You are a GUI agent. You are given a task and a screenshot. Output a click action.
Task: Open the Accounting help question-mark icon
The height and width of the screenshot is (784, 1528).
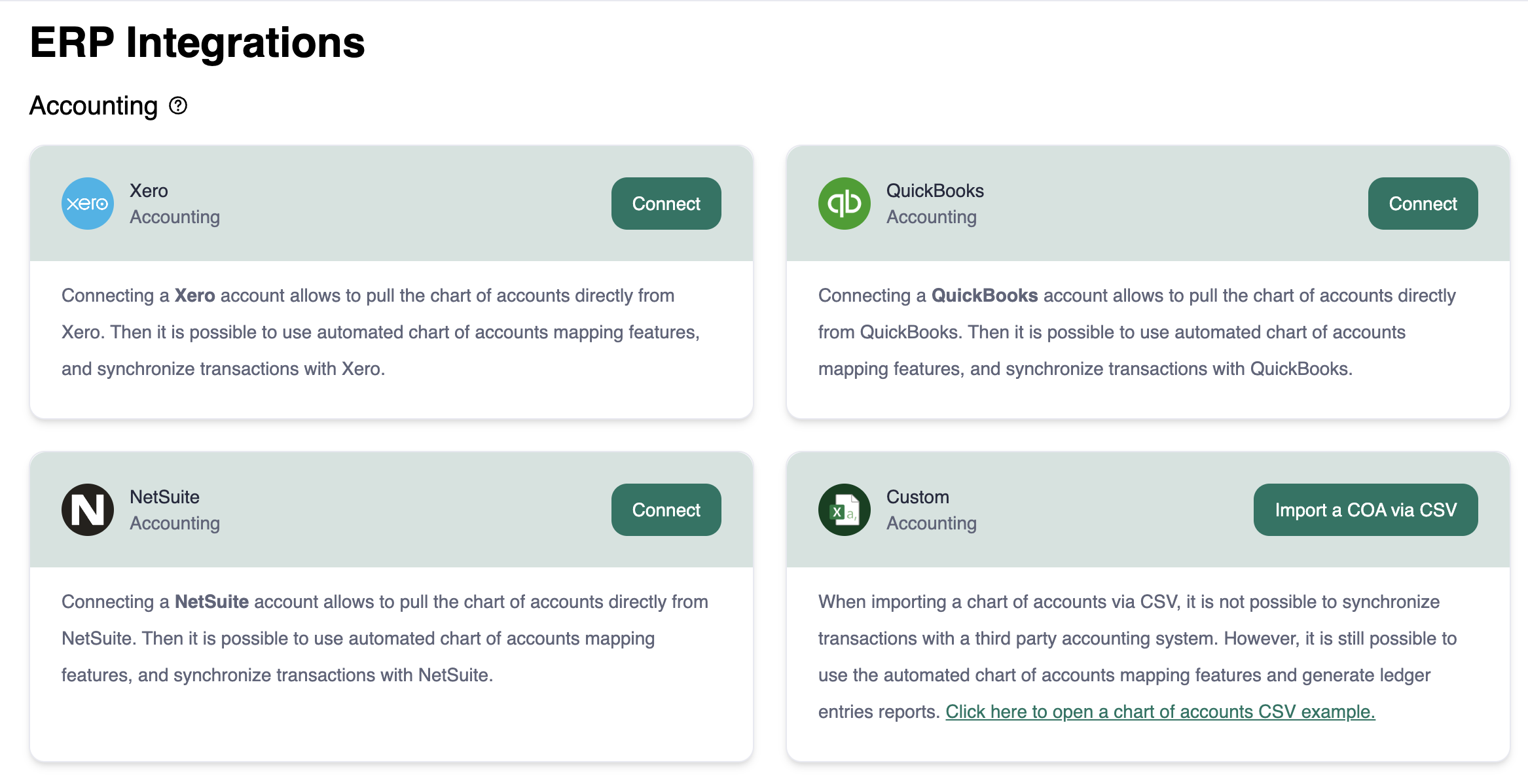178,105
